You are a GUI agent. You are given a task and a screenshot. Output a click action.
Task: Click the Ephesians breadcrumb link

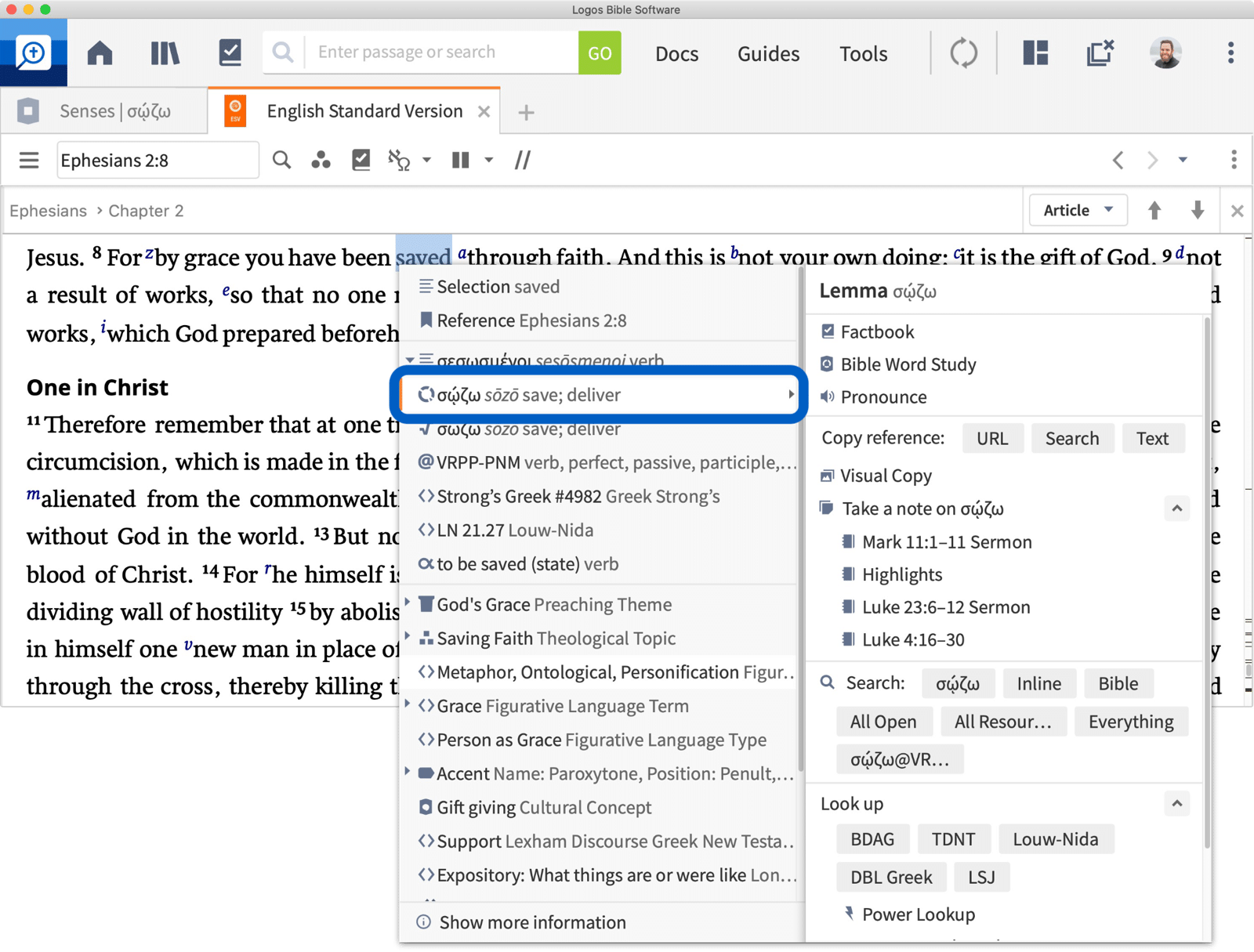pos(48,211)
